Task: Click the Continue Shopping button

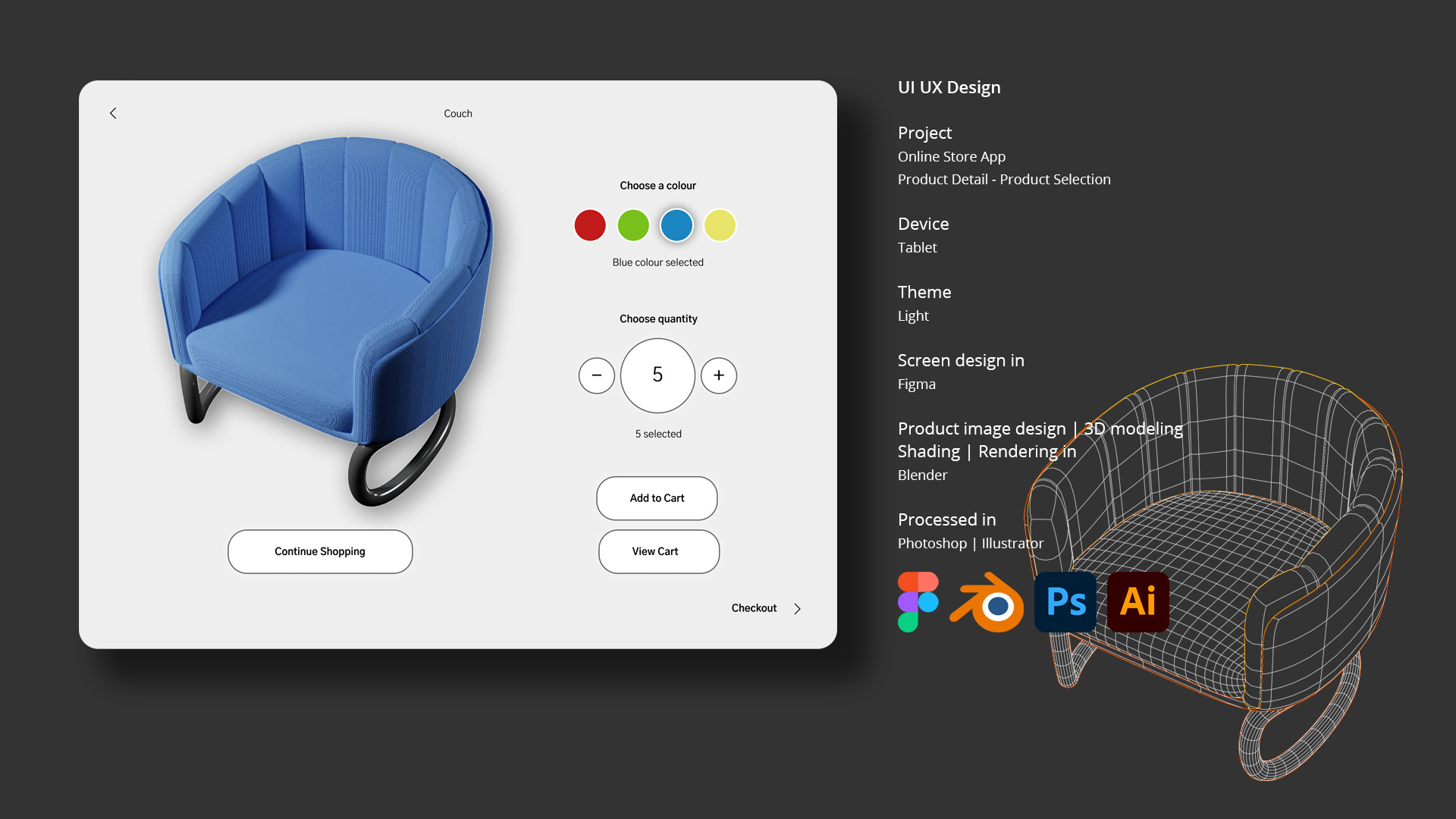Action: [320, 551]
